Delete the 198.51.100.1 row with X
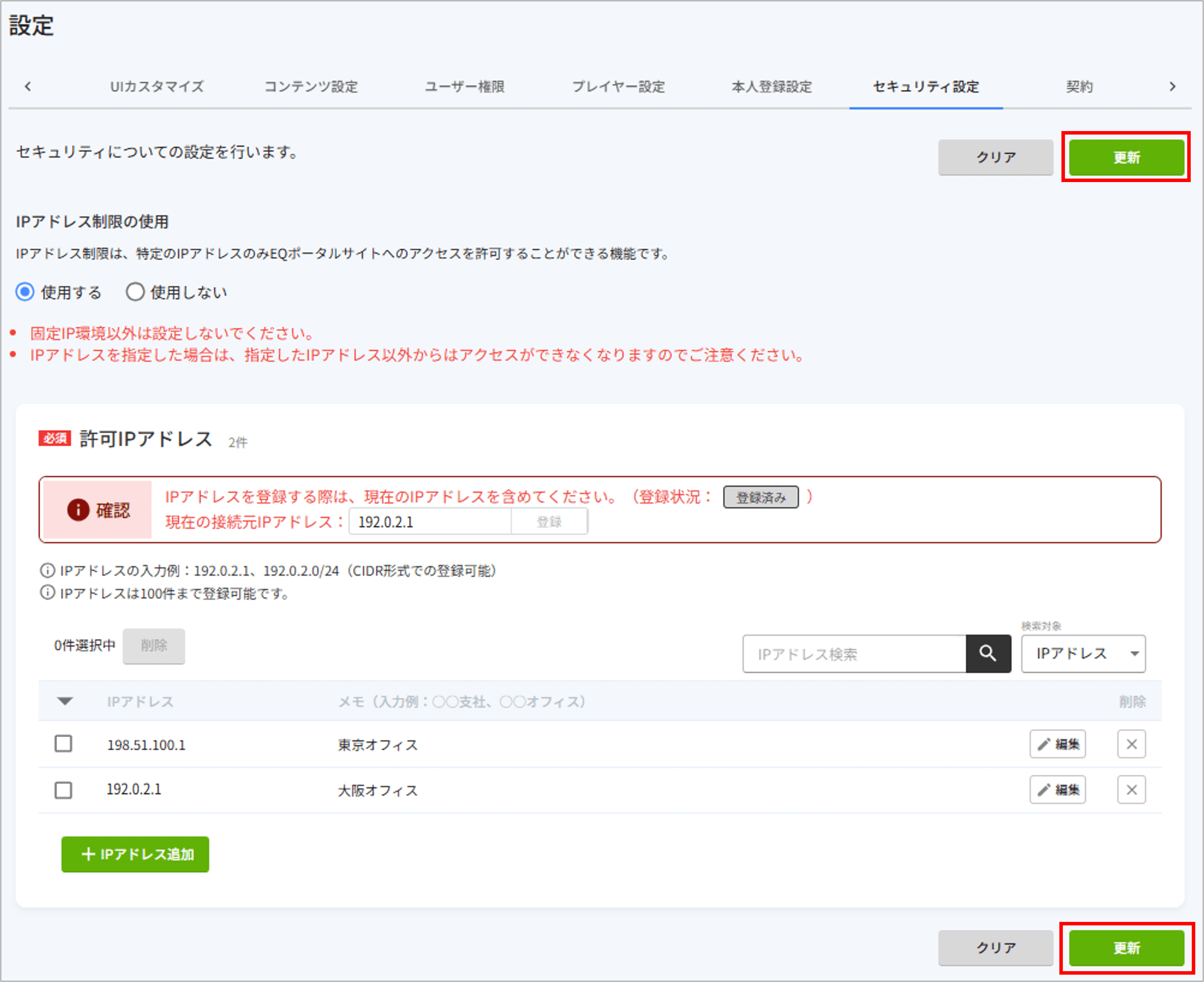1204x982 pixels. 1131,744
